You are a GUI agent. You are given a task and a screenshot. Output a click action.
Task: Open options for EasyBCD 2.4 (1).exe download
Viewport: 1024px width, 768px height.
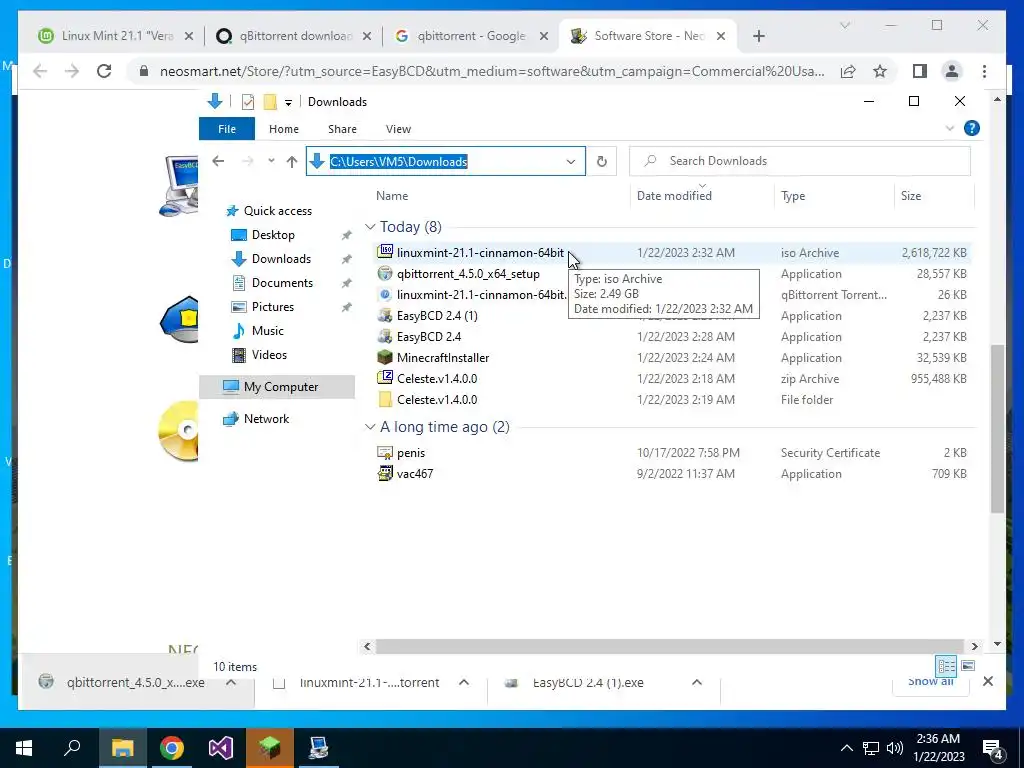point(697,682)
